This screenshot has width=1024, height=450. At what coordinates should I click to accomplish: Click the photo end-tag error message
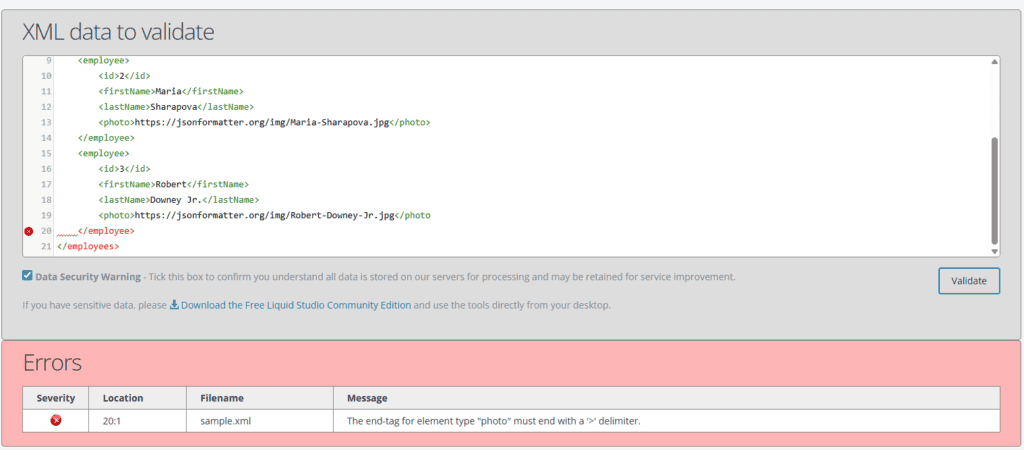[494, 421]
